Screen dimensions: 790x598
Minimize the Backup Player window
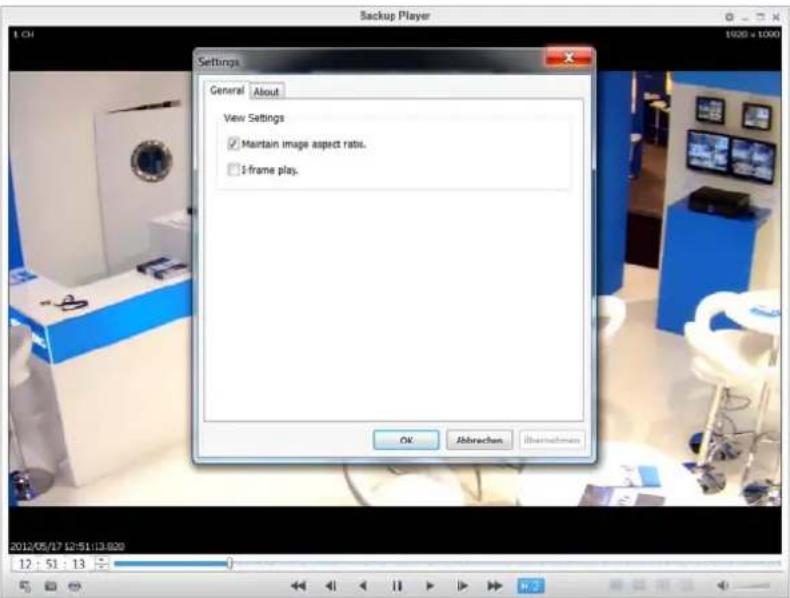click(746, 17)
